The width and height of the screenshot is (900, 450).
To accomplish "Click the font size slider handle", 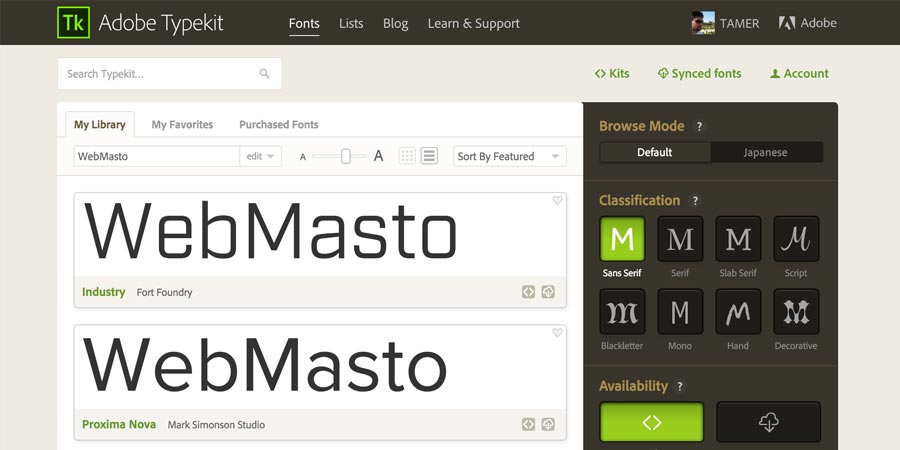I will (346, 156).
